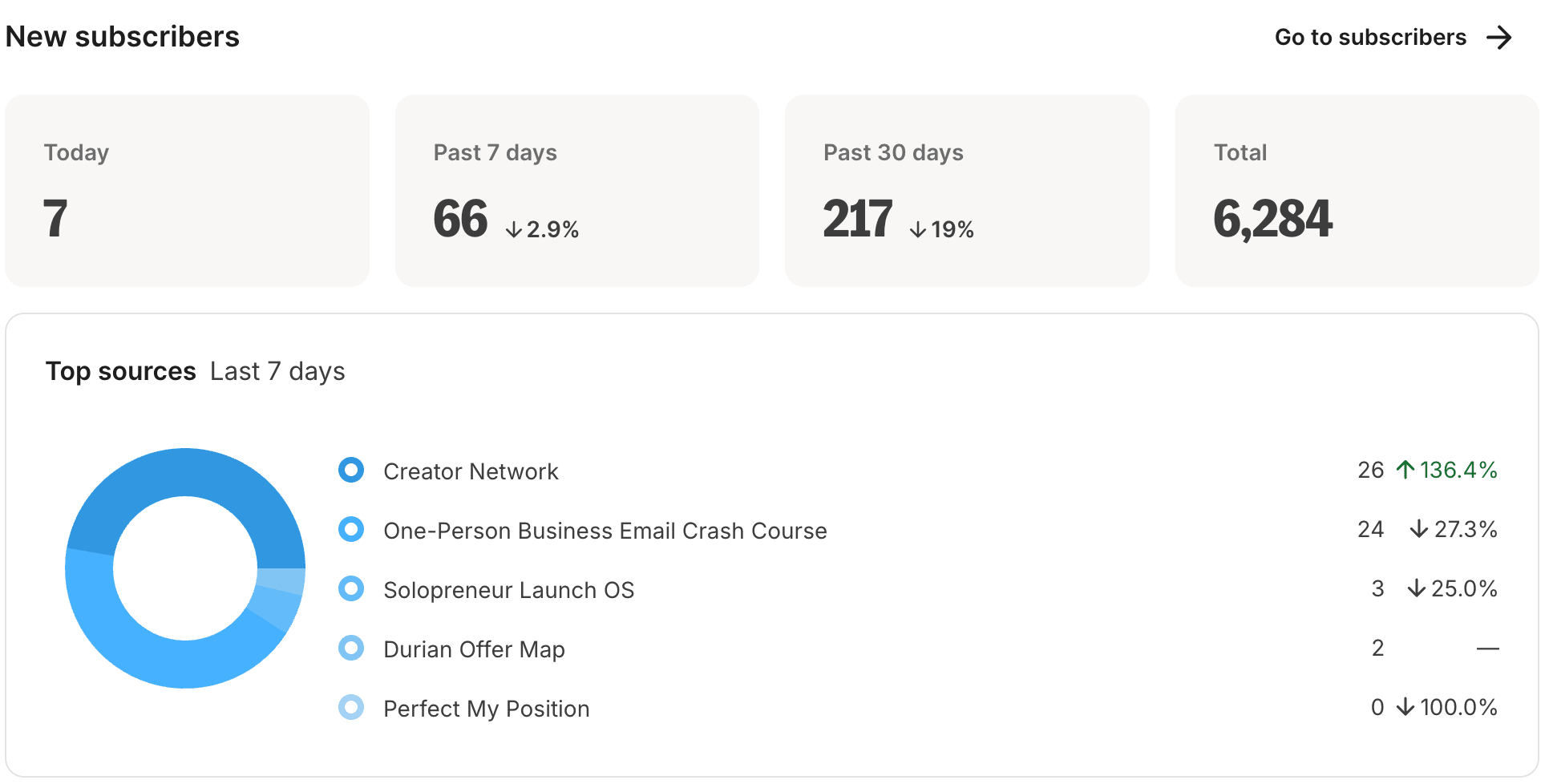Click the Creator Network source label
The image size is (1549, 784).
point(471,471)
